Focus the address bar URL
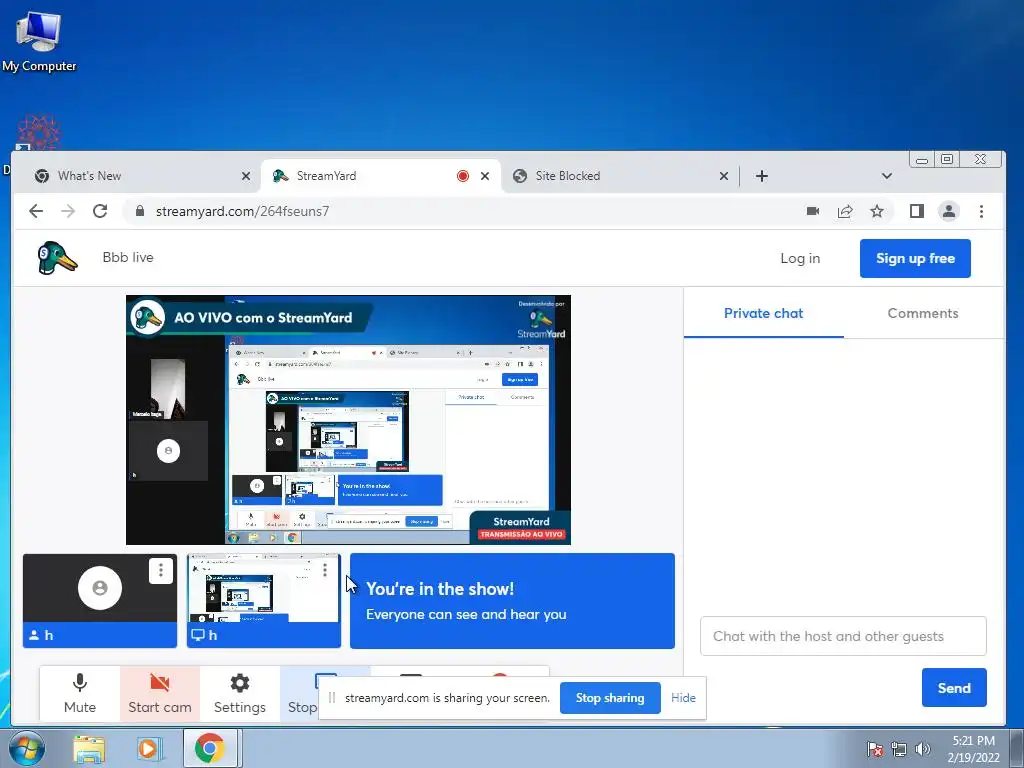Screen dimensions: 1024x768 coord(242,211)
